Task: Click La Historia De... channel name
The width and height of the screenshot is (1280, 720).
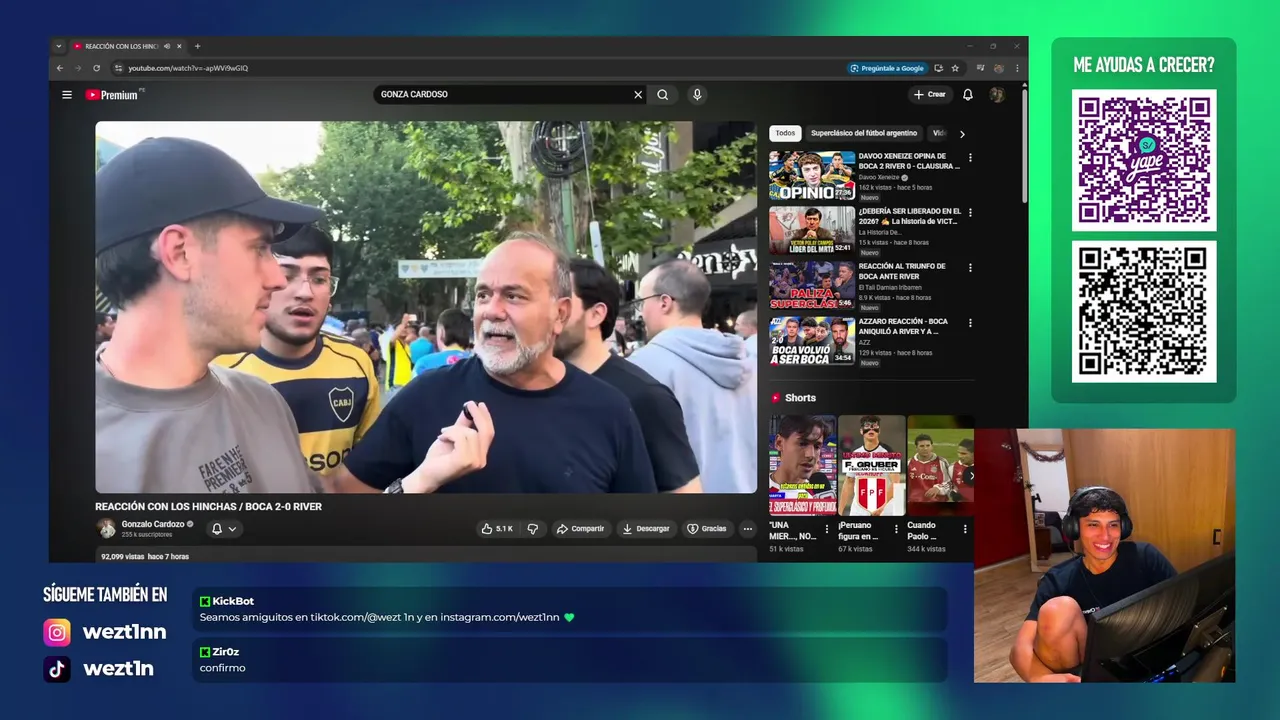Action: point(880,232)
